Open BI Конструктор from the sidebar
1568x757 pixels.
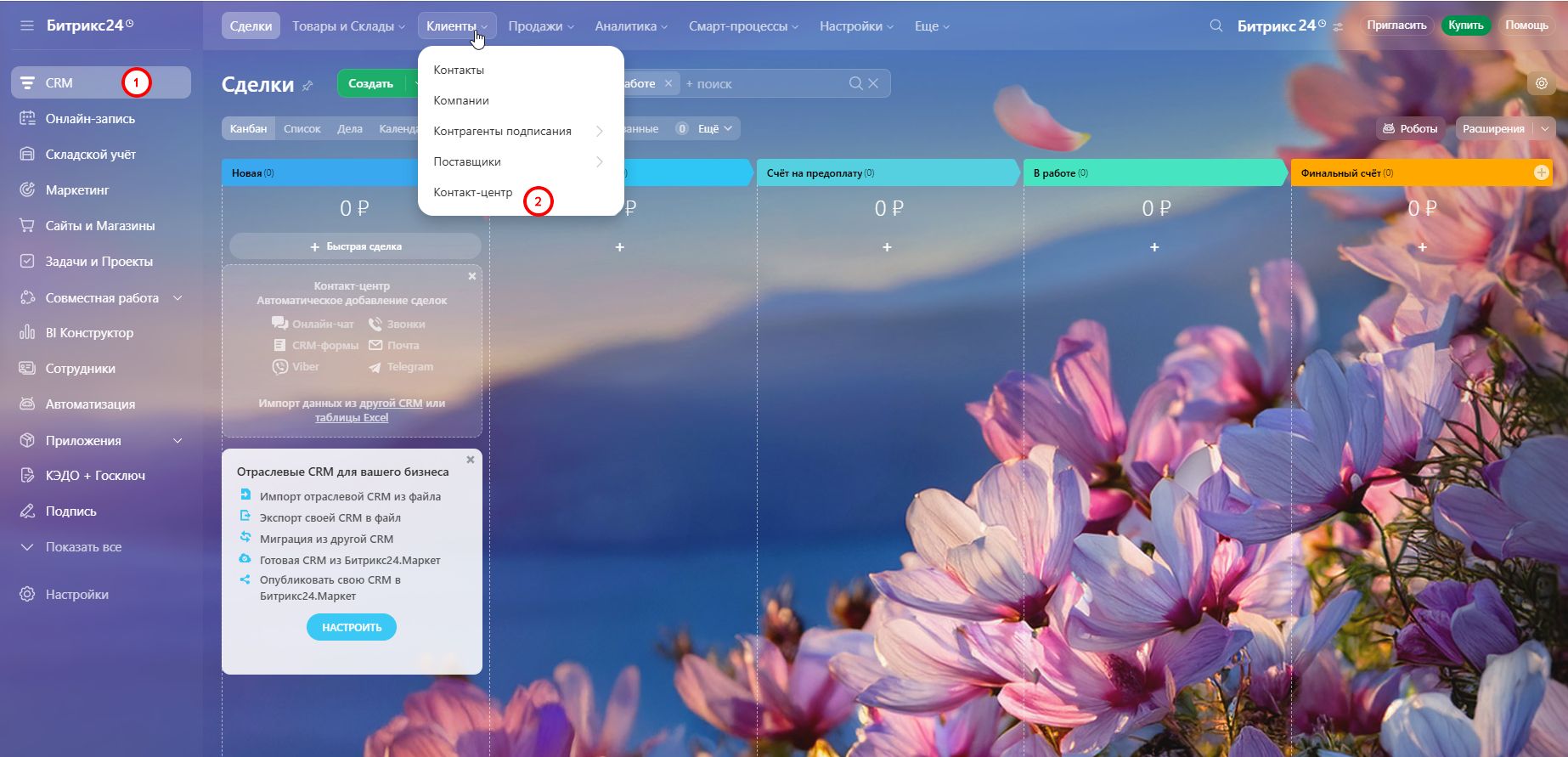pos(89,332)
